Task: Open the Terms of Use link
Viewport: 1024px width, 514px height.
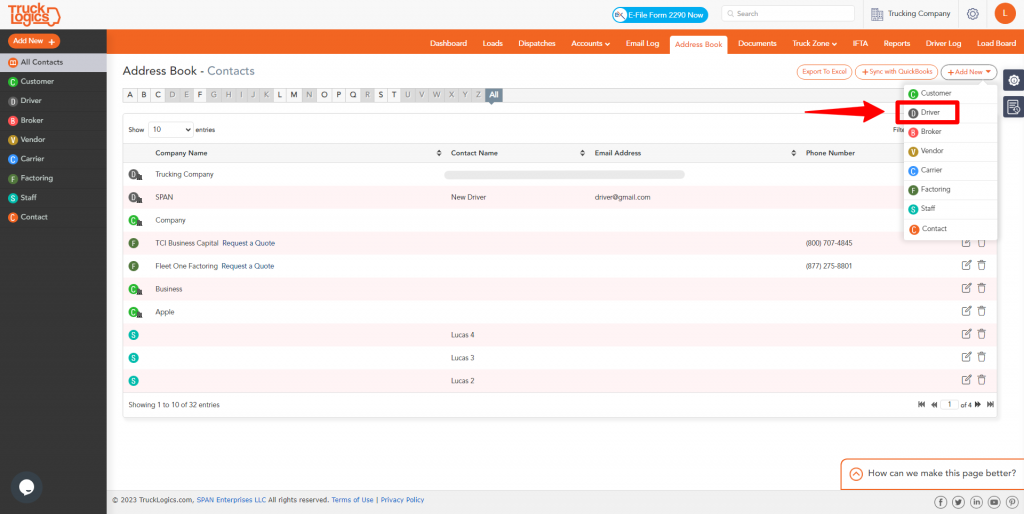Action: (353, 500)
